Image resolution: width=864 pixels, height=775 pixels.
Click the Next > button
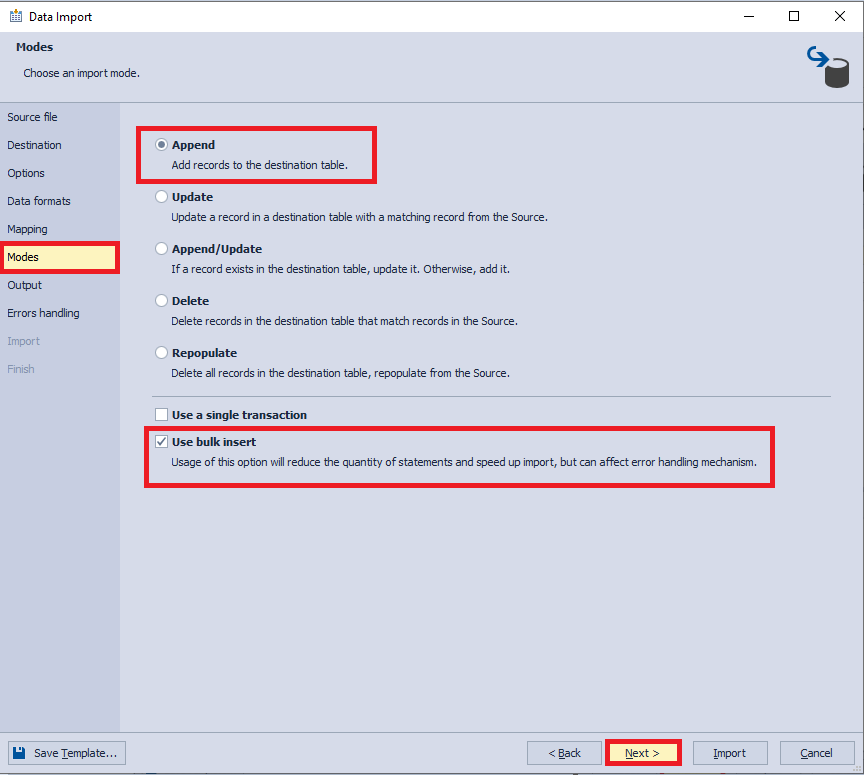[x=642, y=753]
